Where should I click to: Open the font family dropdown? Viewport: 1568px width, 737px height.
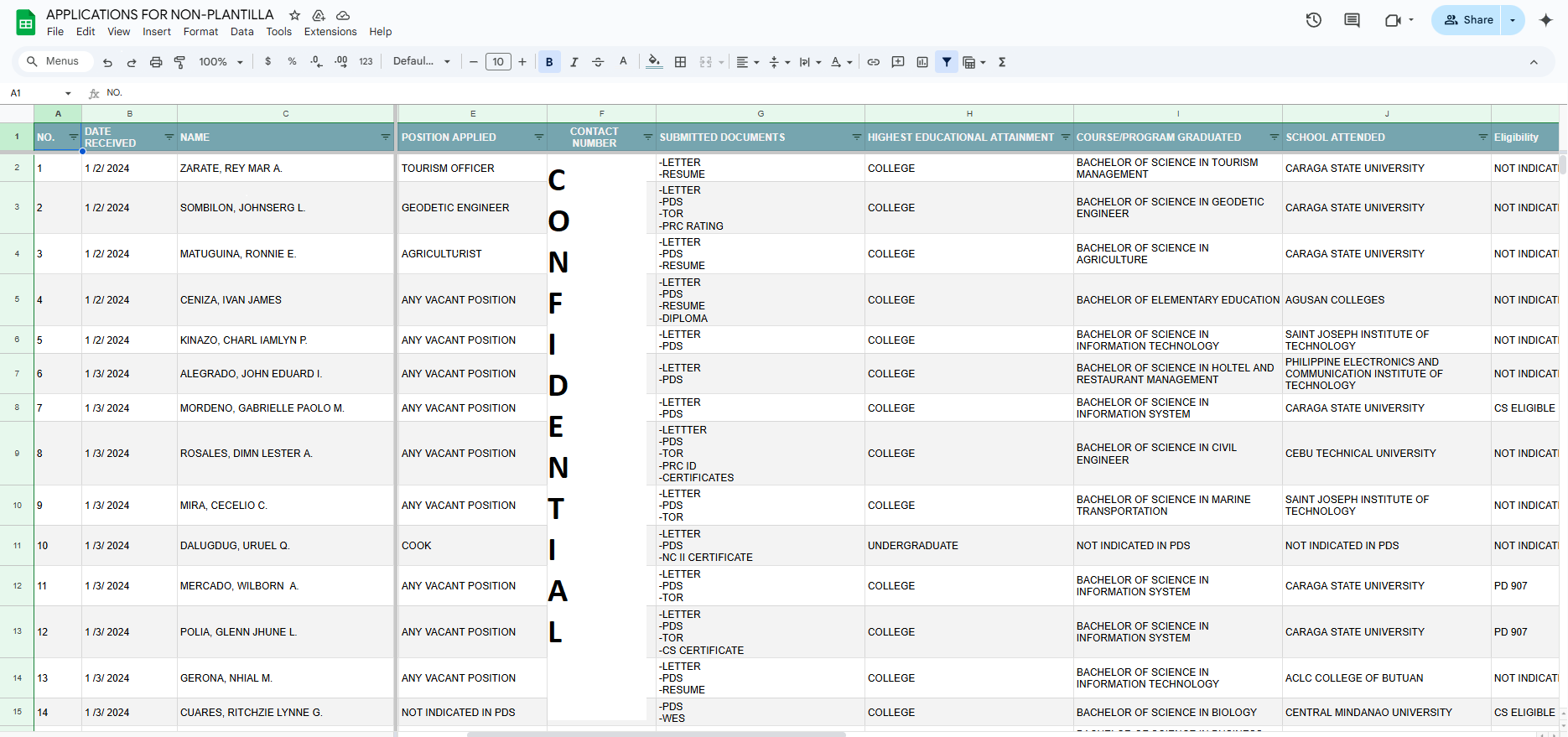[422, 62]
